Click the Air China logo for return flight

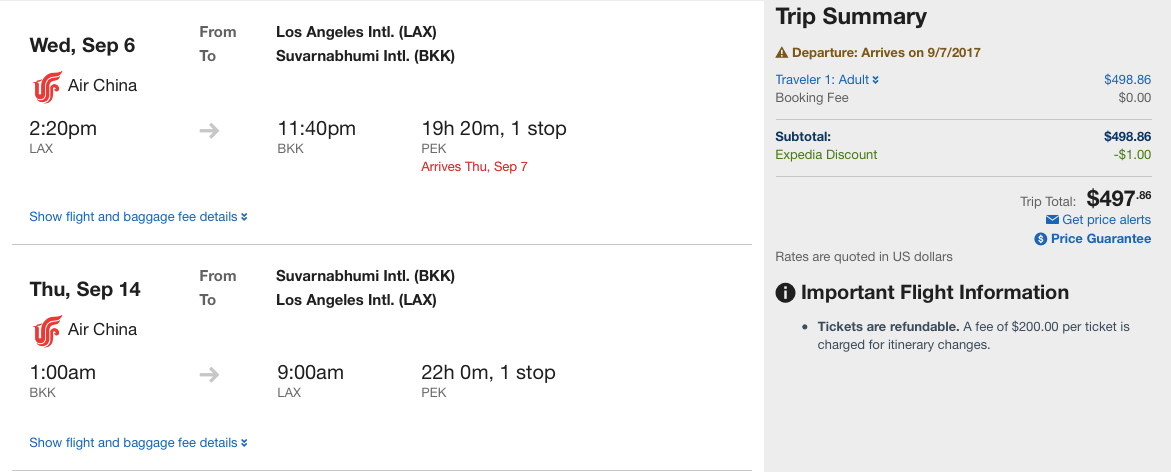[46, 331]
